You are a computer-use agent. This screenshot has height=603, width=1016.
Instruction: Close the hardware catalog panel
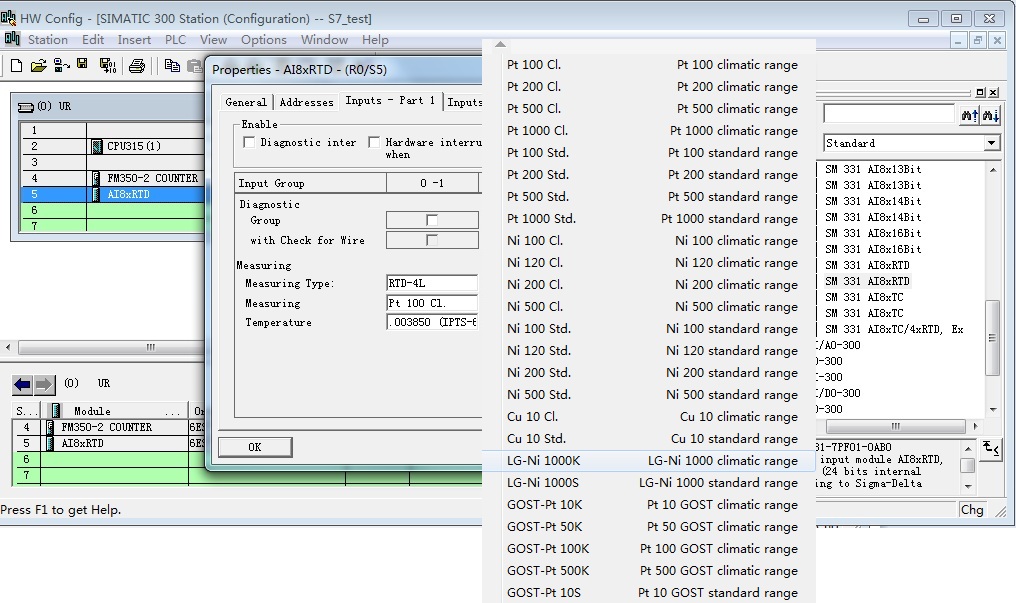click(x=993, y=93)
